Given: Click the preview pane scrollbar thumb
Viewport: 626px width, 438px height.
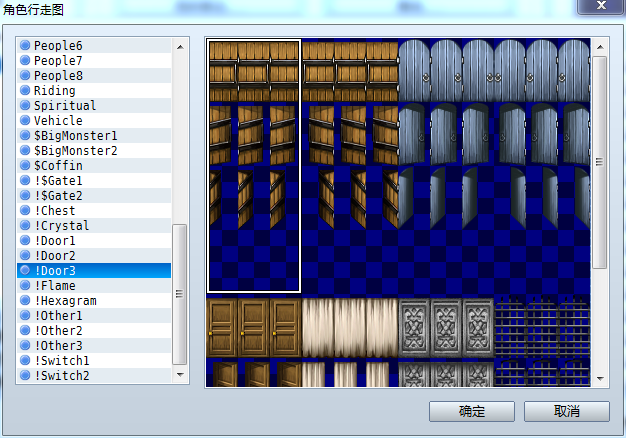Looking at the screenshot, I should [x=600, y=162].
